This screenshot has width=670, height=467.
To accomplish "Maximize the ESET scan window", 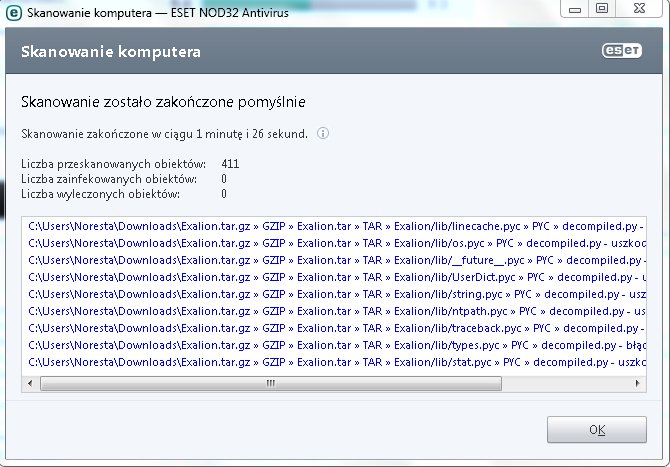I will [x=602, y=9].
